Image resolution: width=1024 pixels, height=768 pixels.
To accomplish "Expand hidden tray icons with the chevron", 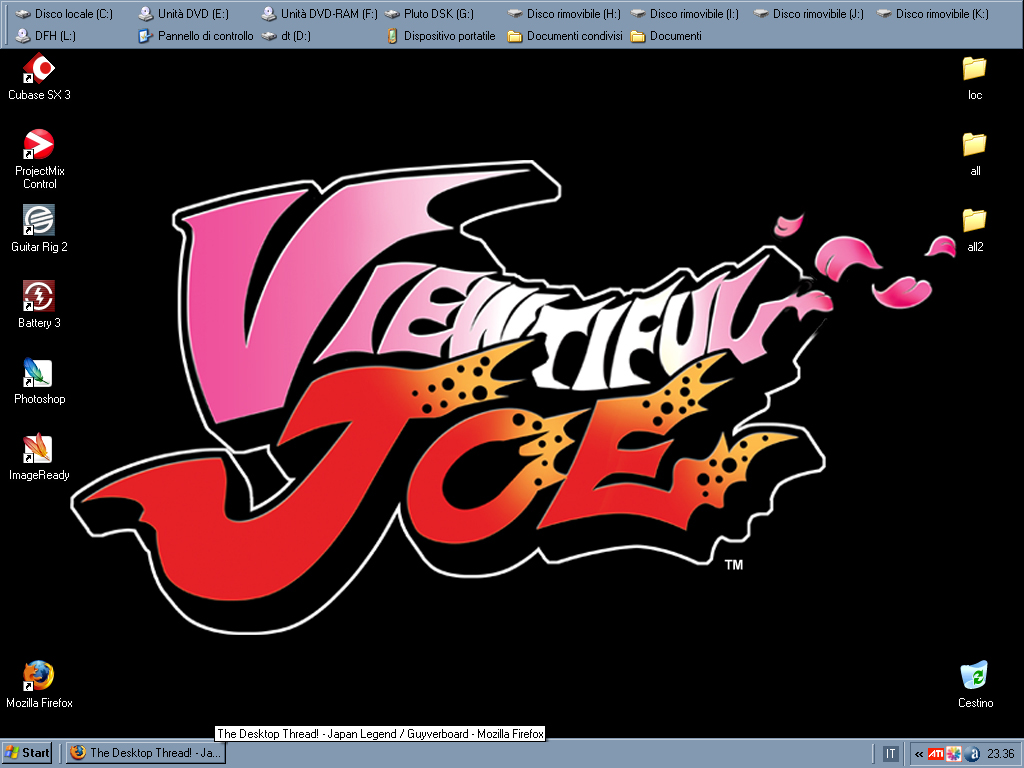I will point(919,754).
